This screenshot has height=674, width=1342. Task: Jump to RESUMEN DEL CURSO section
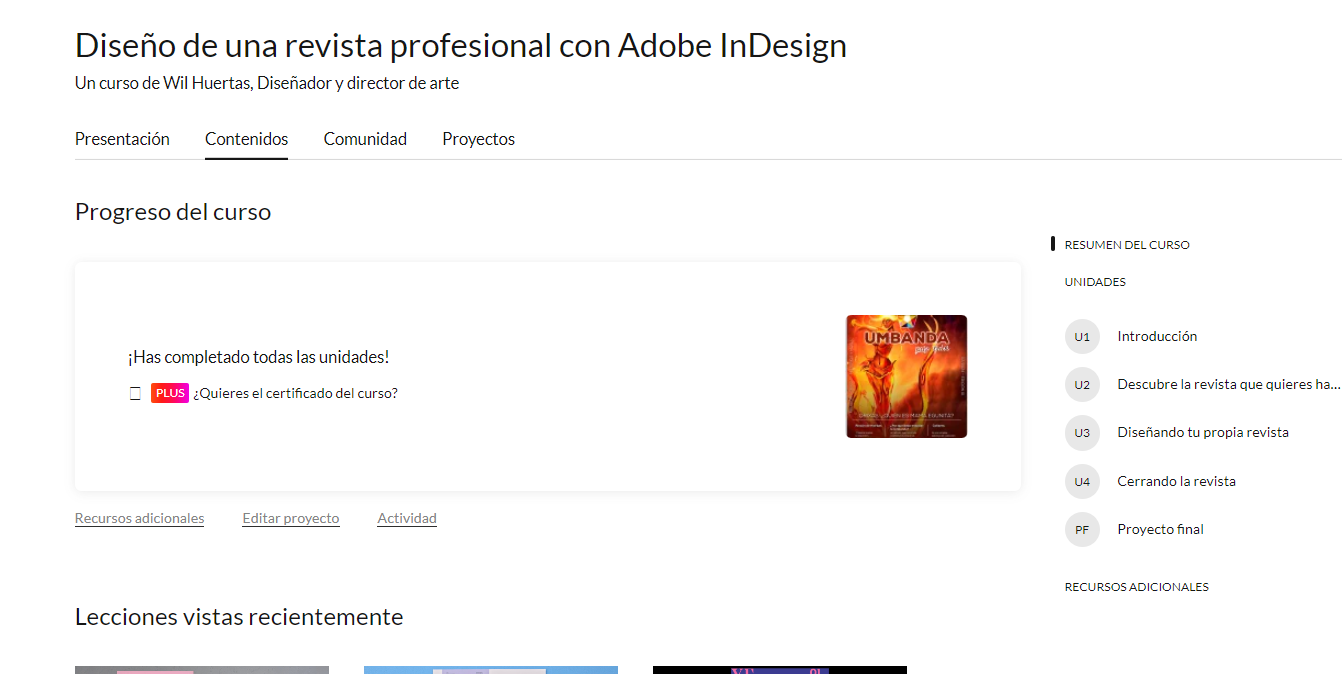[x=1127, y=245]
